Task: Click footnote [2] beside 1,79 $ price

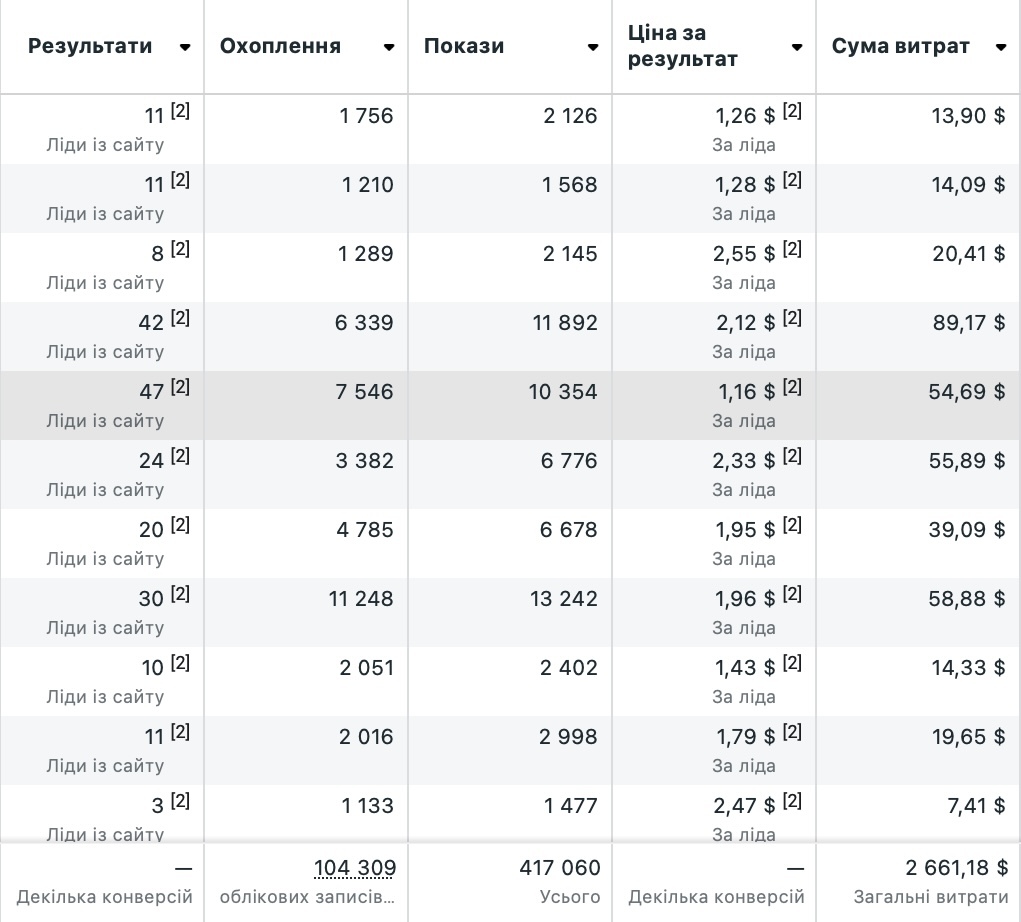Action: click(792, 732)
